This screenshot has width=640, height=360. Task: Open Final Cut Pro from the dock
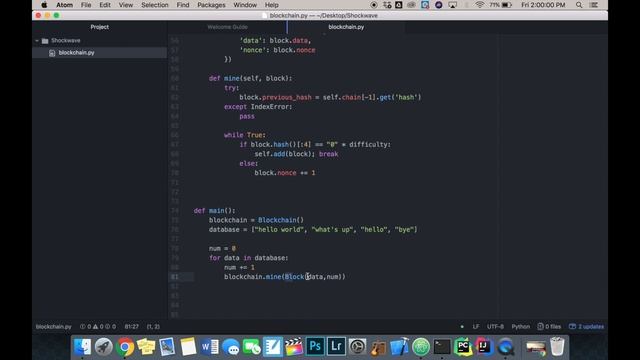(294, 347)
